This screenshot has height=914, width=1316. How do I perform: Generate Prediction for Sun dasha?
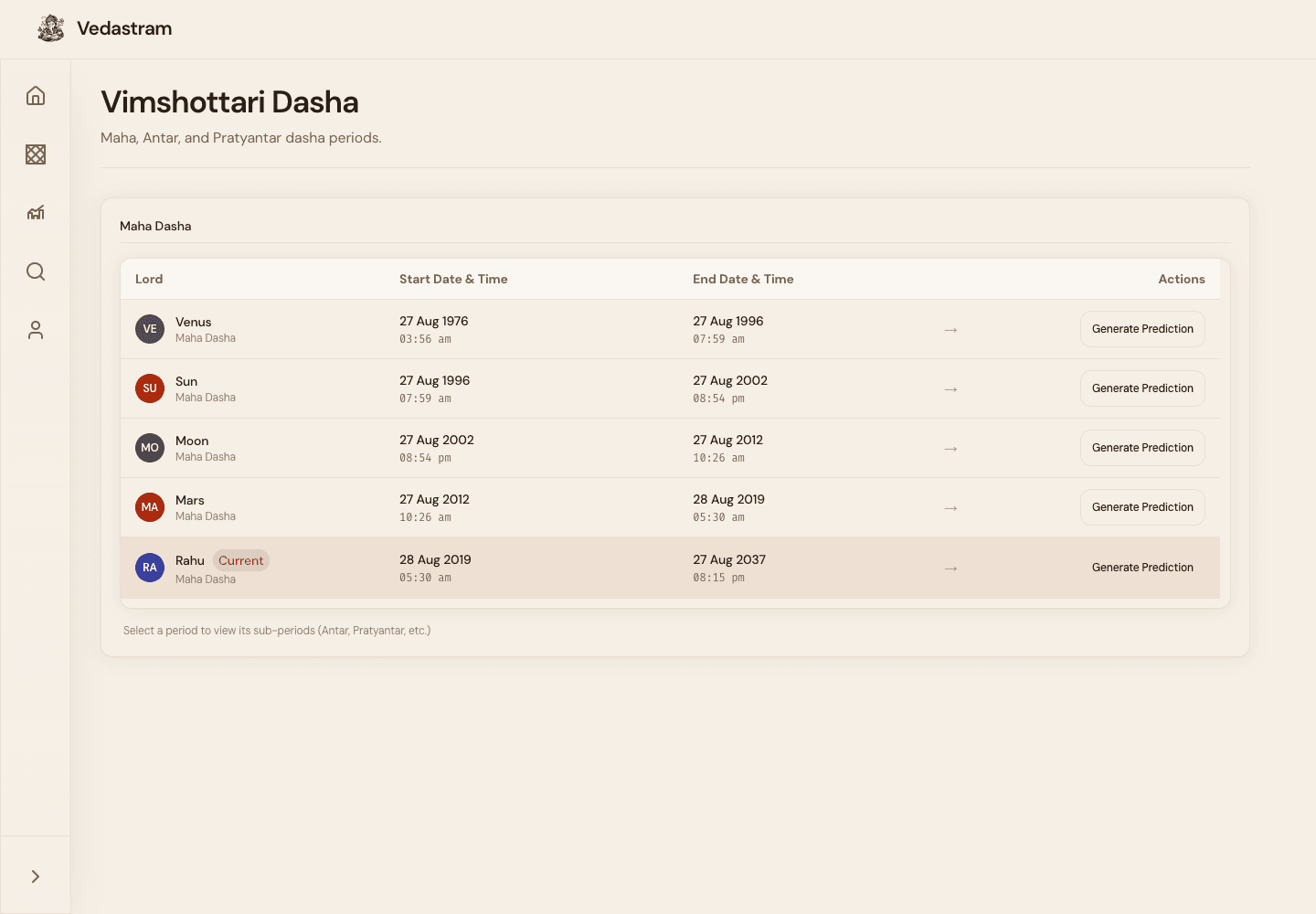pyautogui.click(x=1142, y=388)
